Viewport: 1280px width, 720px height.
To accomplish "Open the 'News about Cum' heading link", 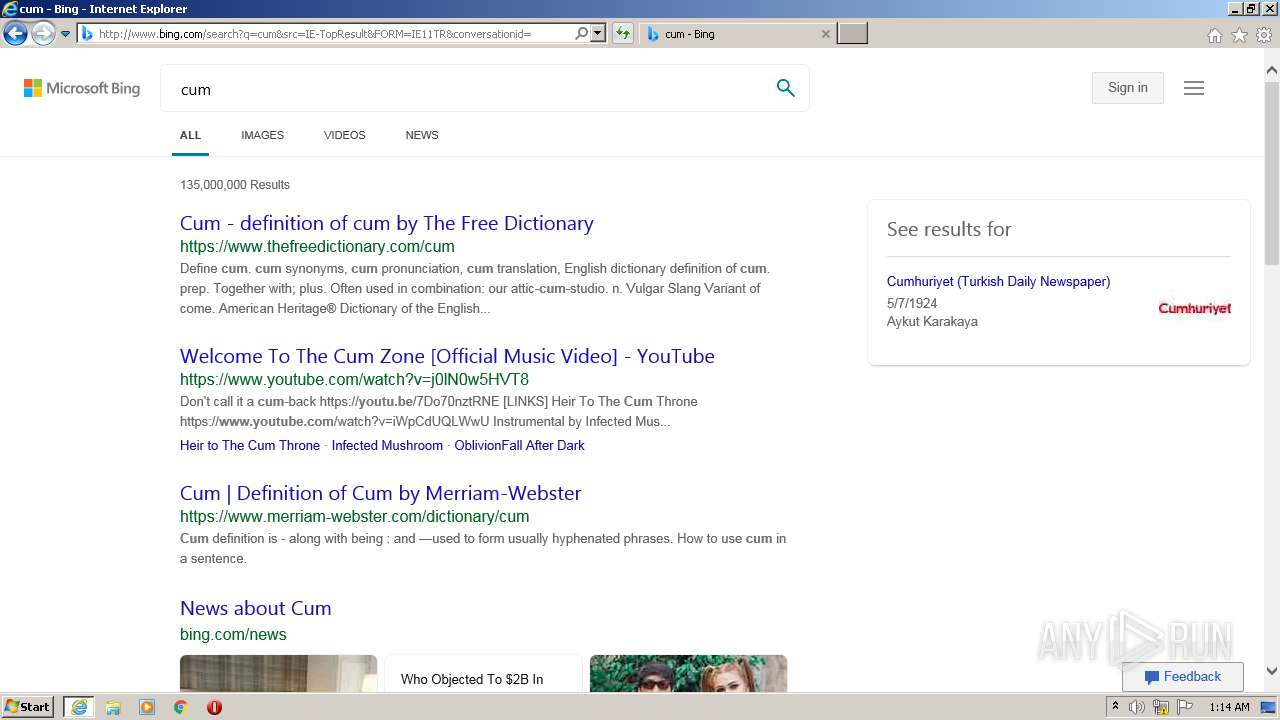I will [255, 608].
